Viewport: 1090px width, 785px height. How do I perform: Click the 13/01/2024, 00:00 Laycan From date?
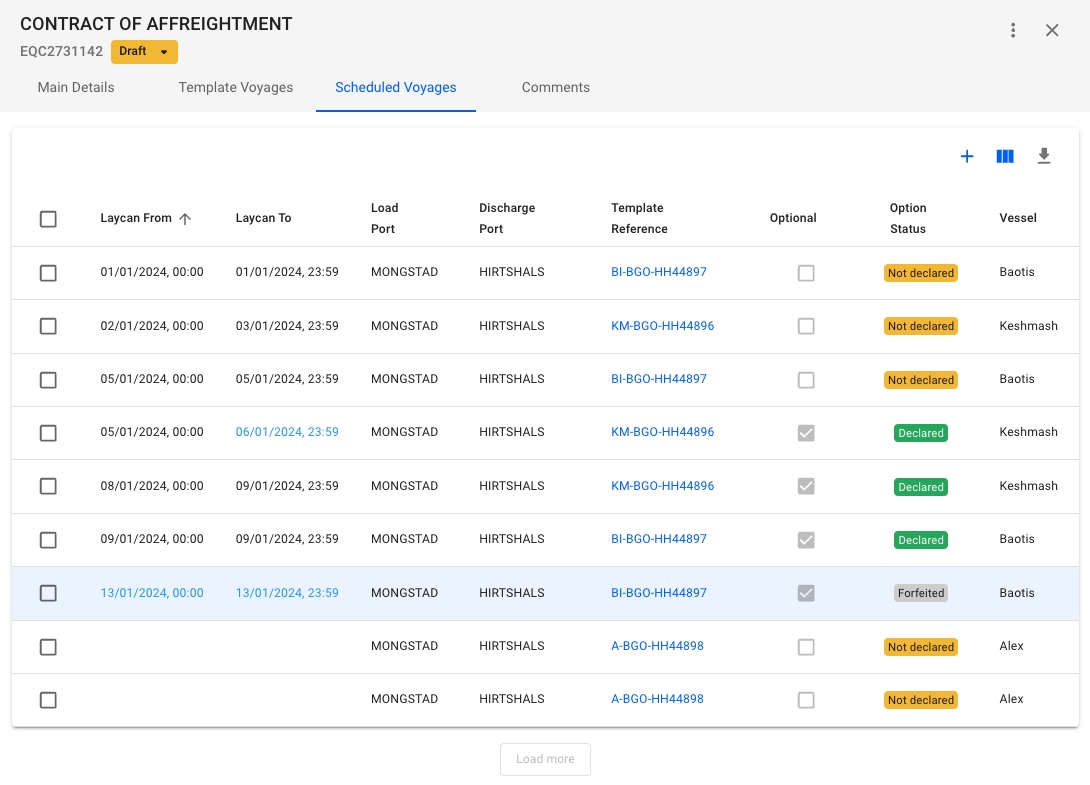pyautogui.click(x=152, y=593)
